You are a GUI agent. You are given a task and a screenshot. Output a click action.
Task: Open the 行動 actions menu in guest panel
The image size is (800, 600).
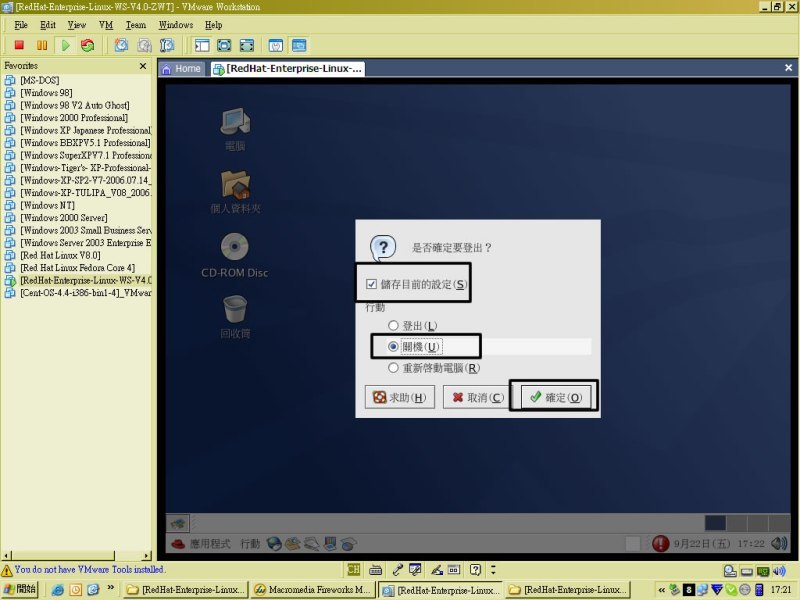[x=250, y=544]
